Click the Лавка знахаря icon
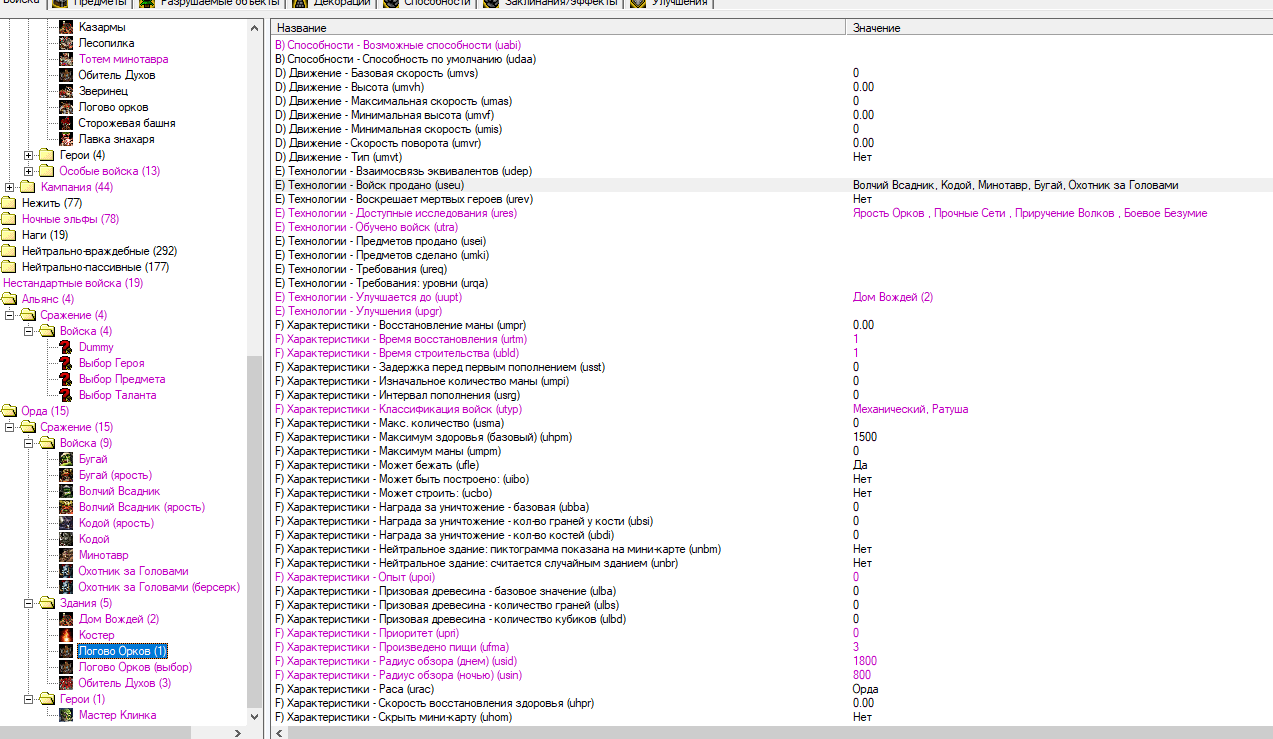1273x739 pixels. tap(66, 139)
